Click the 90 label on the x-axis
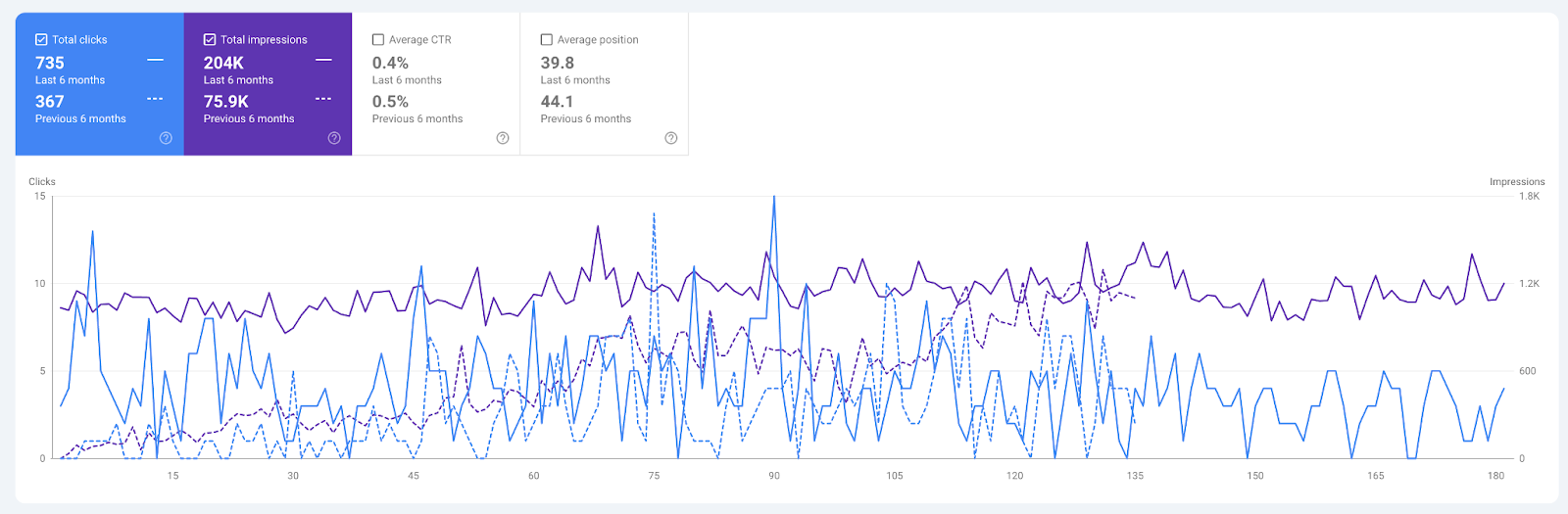This screenshot has width=1568, height=514. (x=774, y=476)
